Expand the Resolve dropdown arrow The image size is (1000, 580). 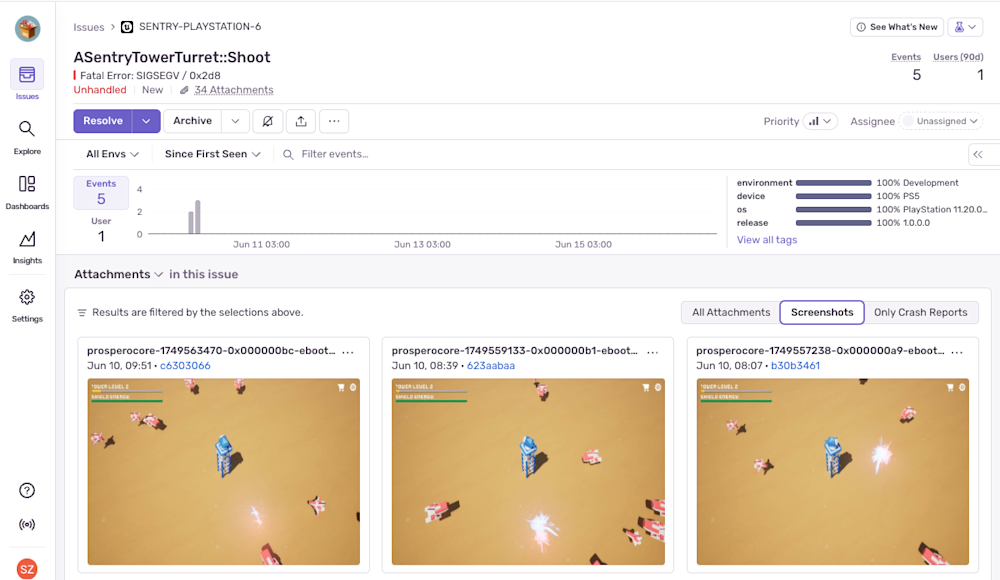[146, 121]
